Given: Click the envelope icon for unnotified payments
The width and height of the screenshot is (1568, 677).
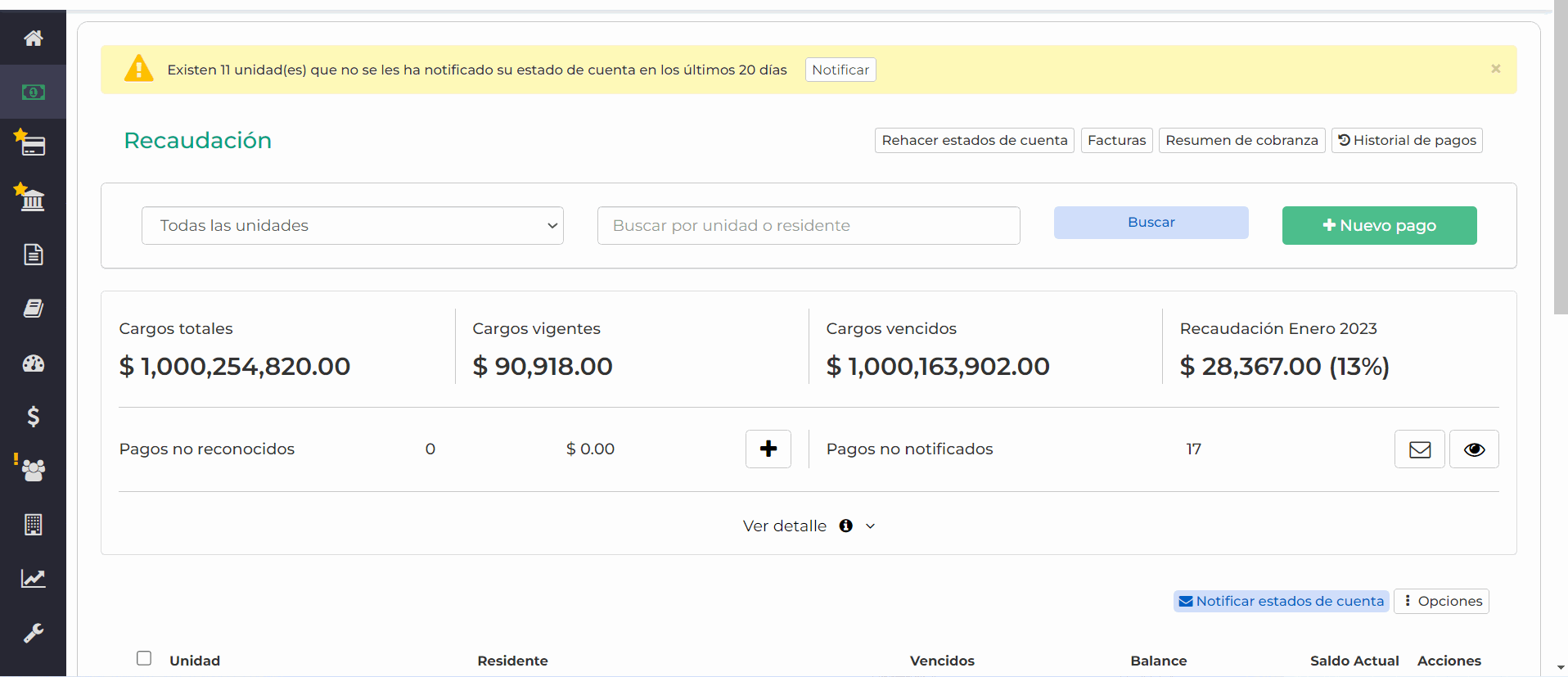Looking at the screenshot, I should 1419,449.
